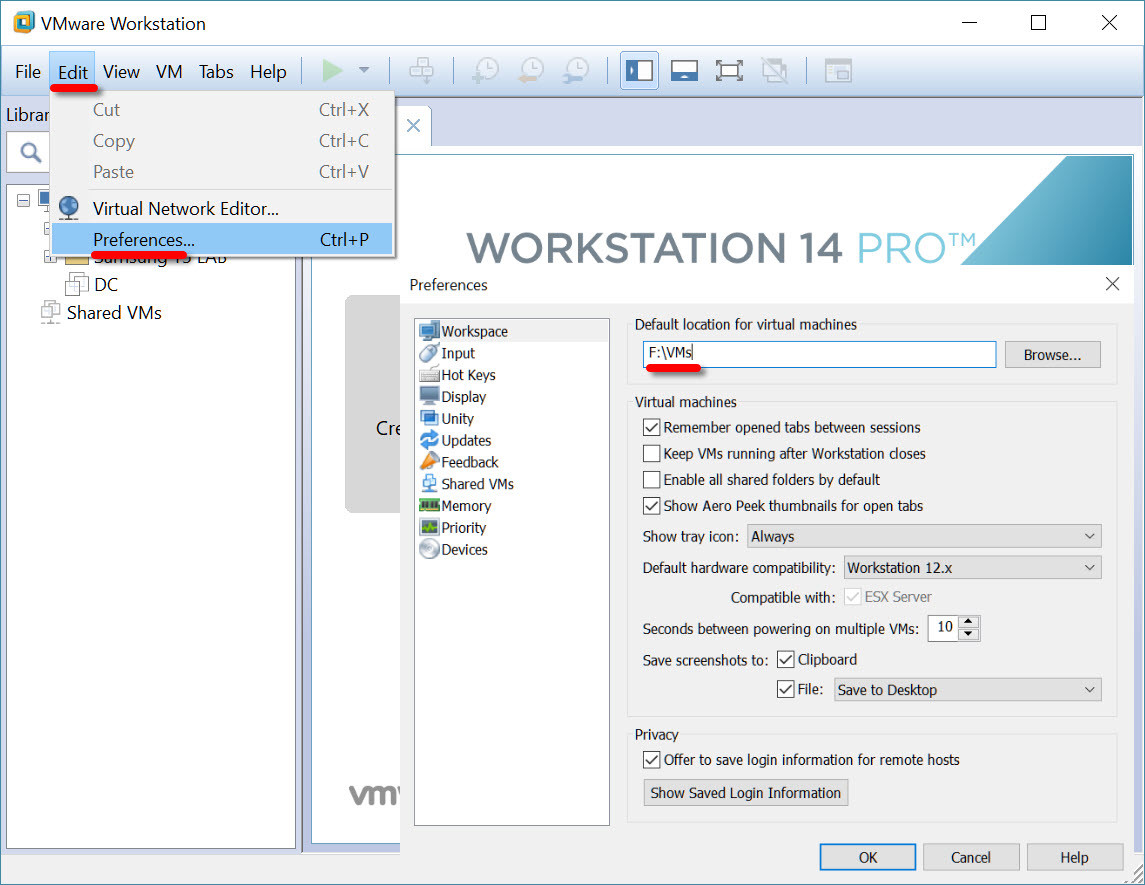The image size is (1145, 885).
Task: Open the Tabs menu
Action: pyautogui.click(x=216, y=72)
